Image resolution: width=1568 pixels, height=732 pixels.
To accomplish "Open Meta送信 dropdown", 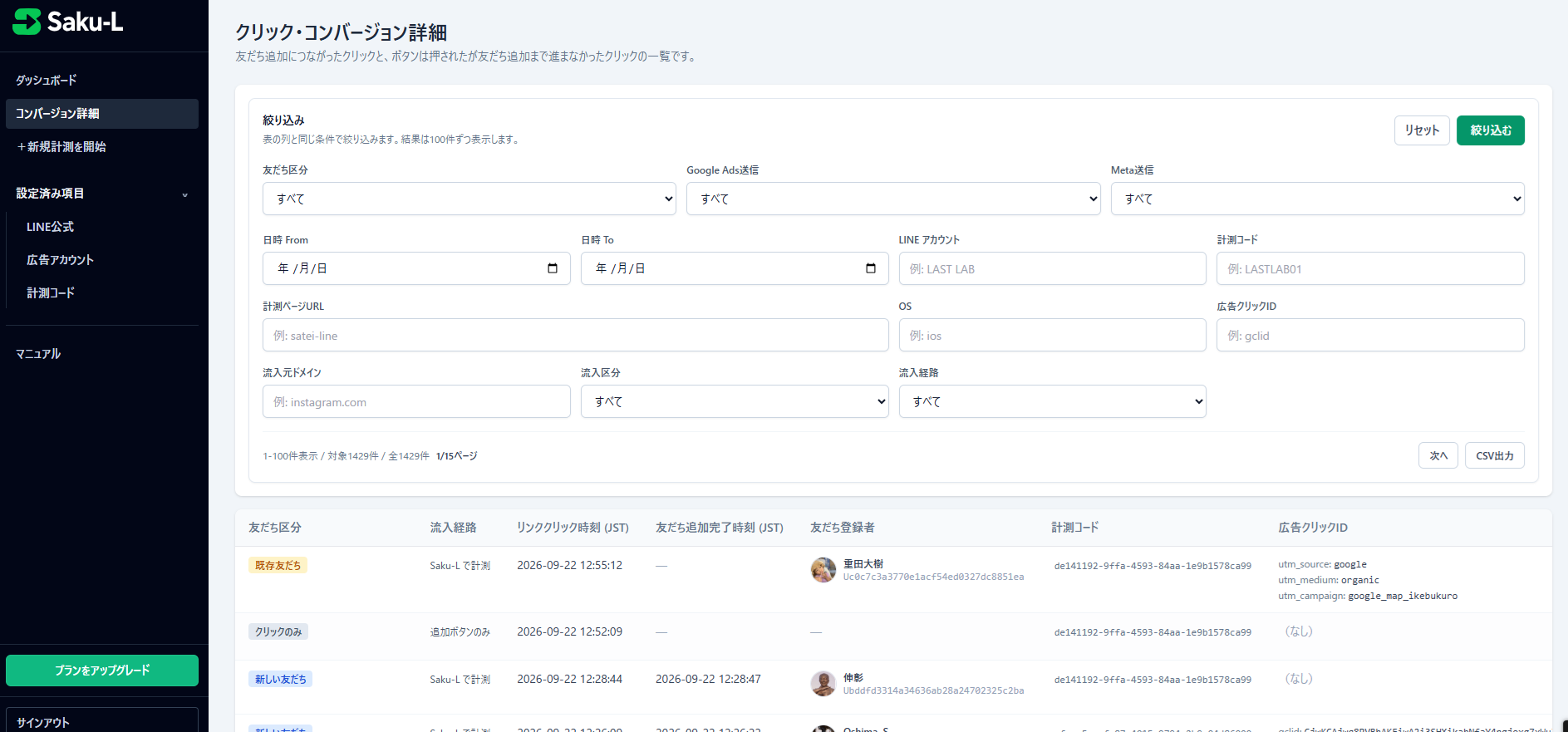I will [1317, 199].
